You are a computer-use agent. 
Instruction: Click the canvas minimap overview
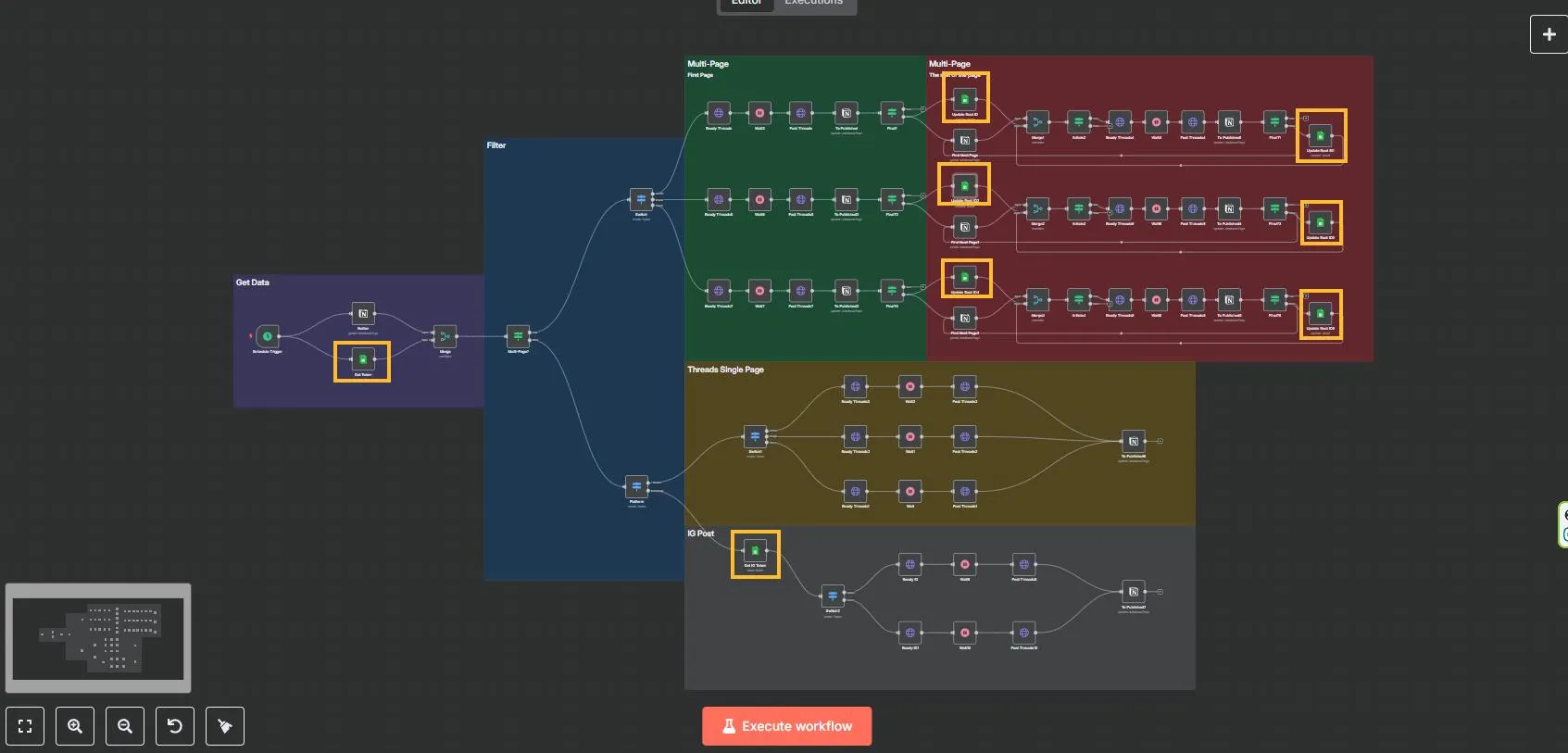click(x=98, y=638)
